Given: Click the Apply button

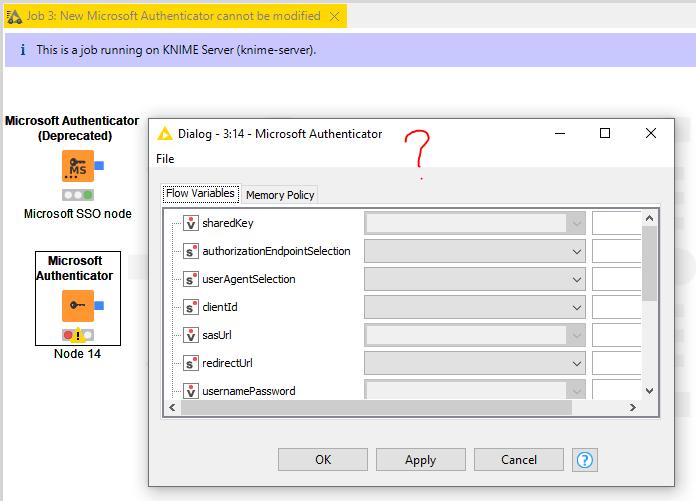Looking at the screenshot, I should click(420, 460).
